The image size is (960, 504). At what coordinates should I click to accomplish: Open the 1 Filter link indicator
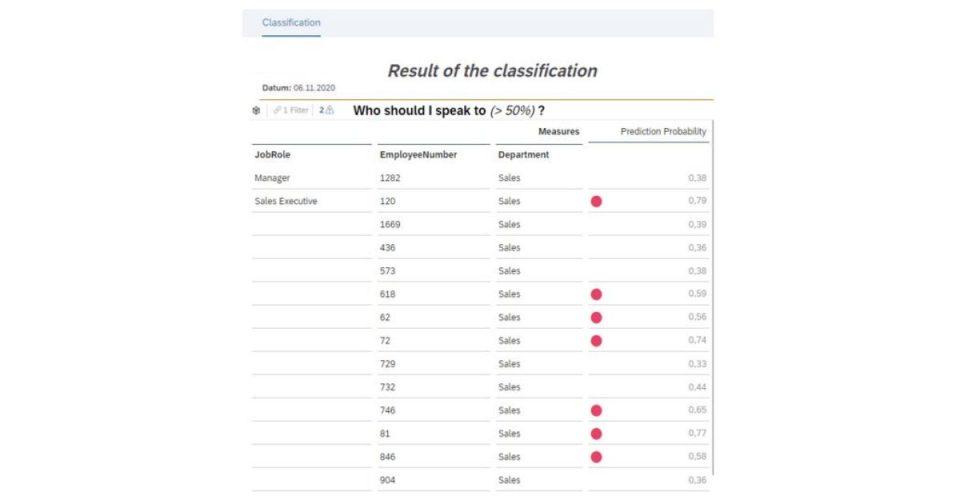click(291, 110)
